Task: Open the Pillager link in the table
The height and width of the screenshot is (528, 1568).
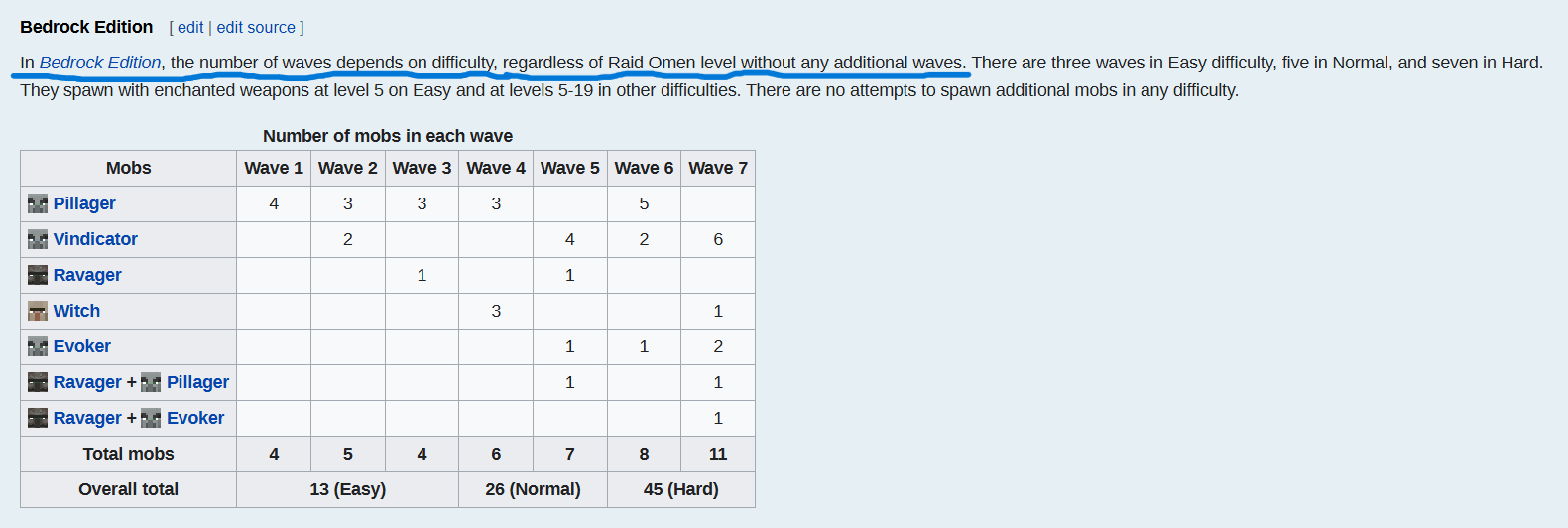Action: pyautogui.click(x=84, y=203)
